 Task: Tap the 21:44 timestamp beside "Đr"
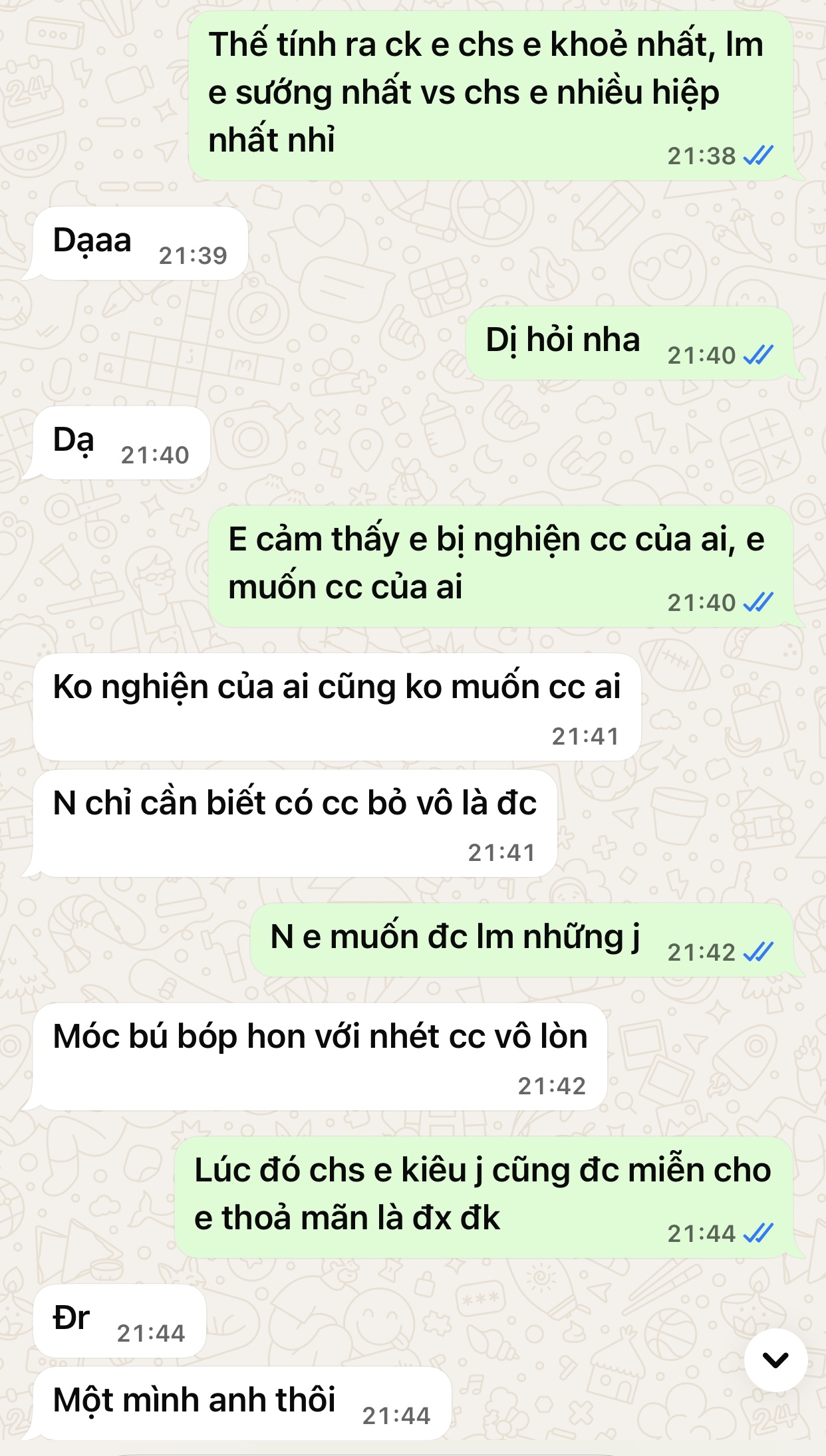coord(151,1334)
